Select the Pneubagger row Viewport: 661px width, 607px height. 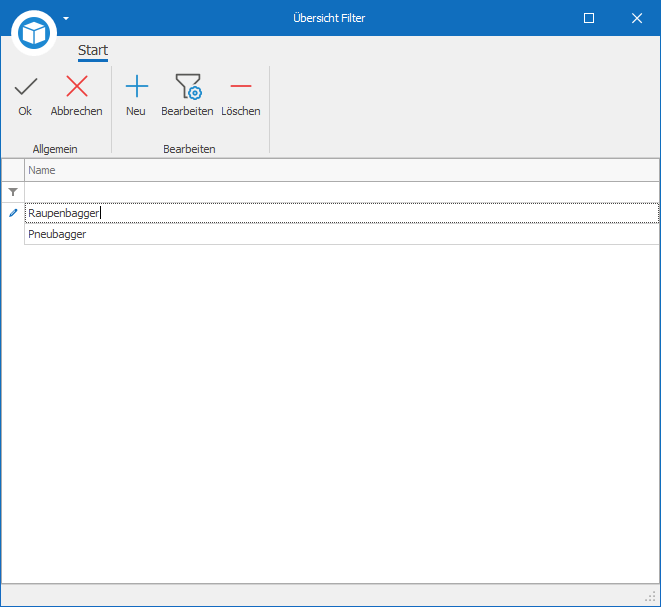(341, 234)
